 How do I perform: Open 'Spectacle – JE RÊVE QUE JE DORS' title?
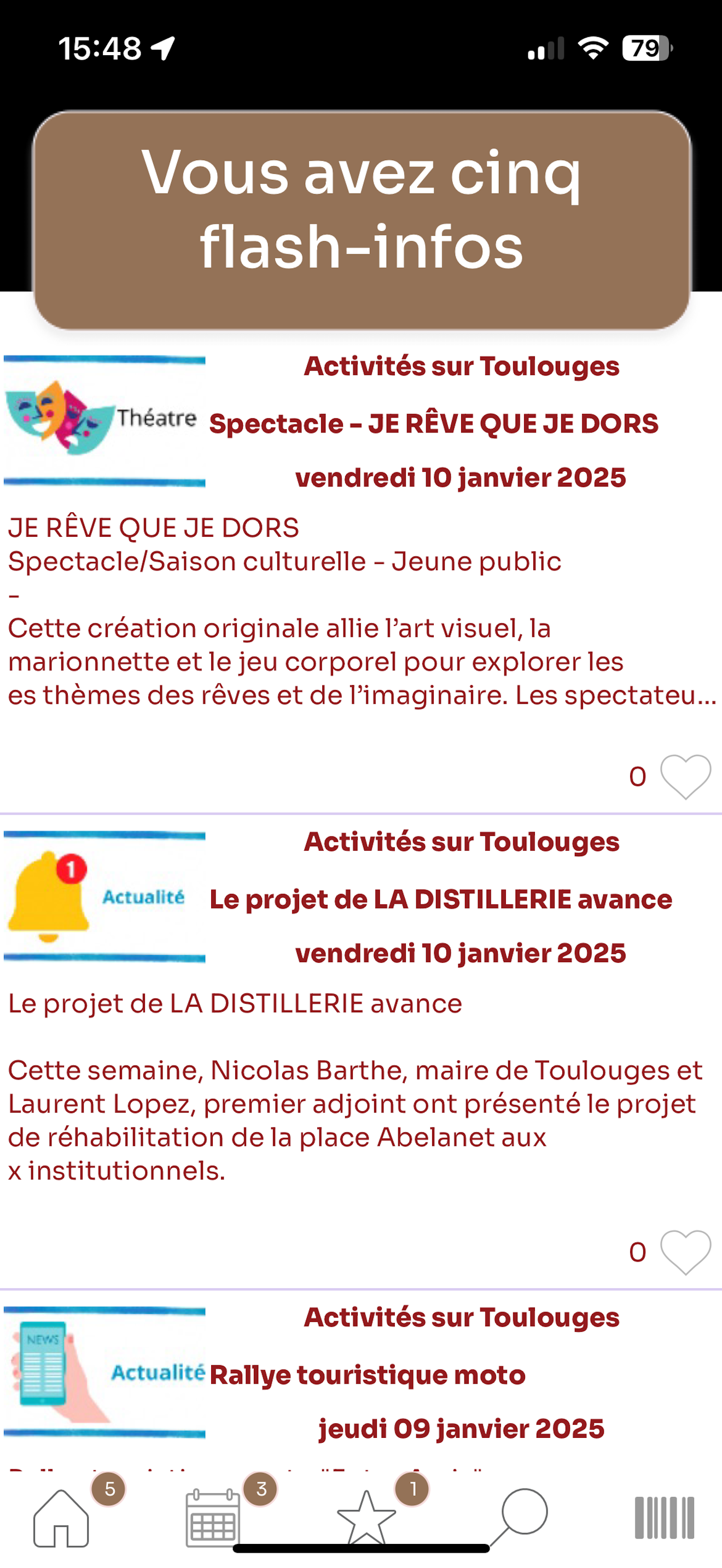tap(433, 424)
